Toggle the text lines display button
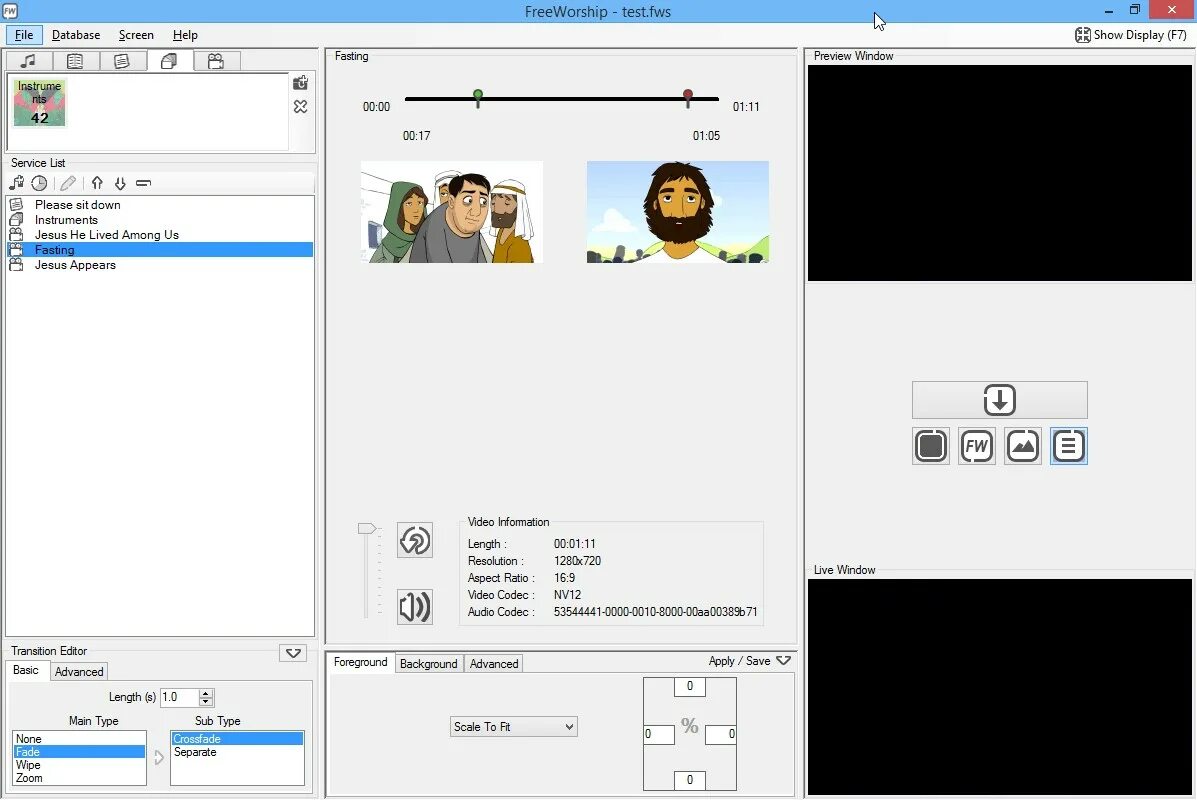 tap(1068, 446)
